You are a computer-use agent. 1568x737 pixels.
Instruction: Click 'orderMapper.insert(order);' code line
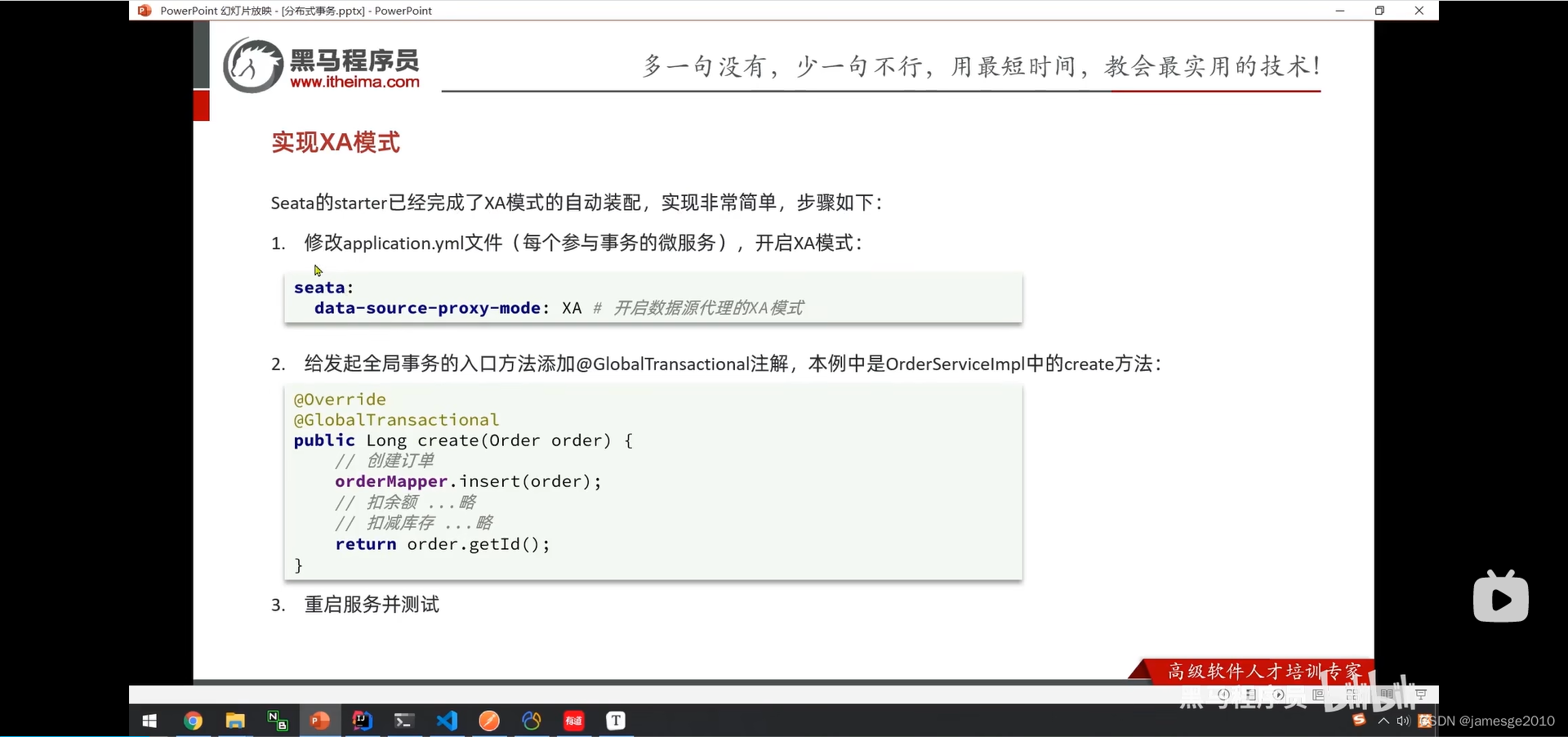pyautogui.click(x=468, y=481)
